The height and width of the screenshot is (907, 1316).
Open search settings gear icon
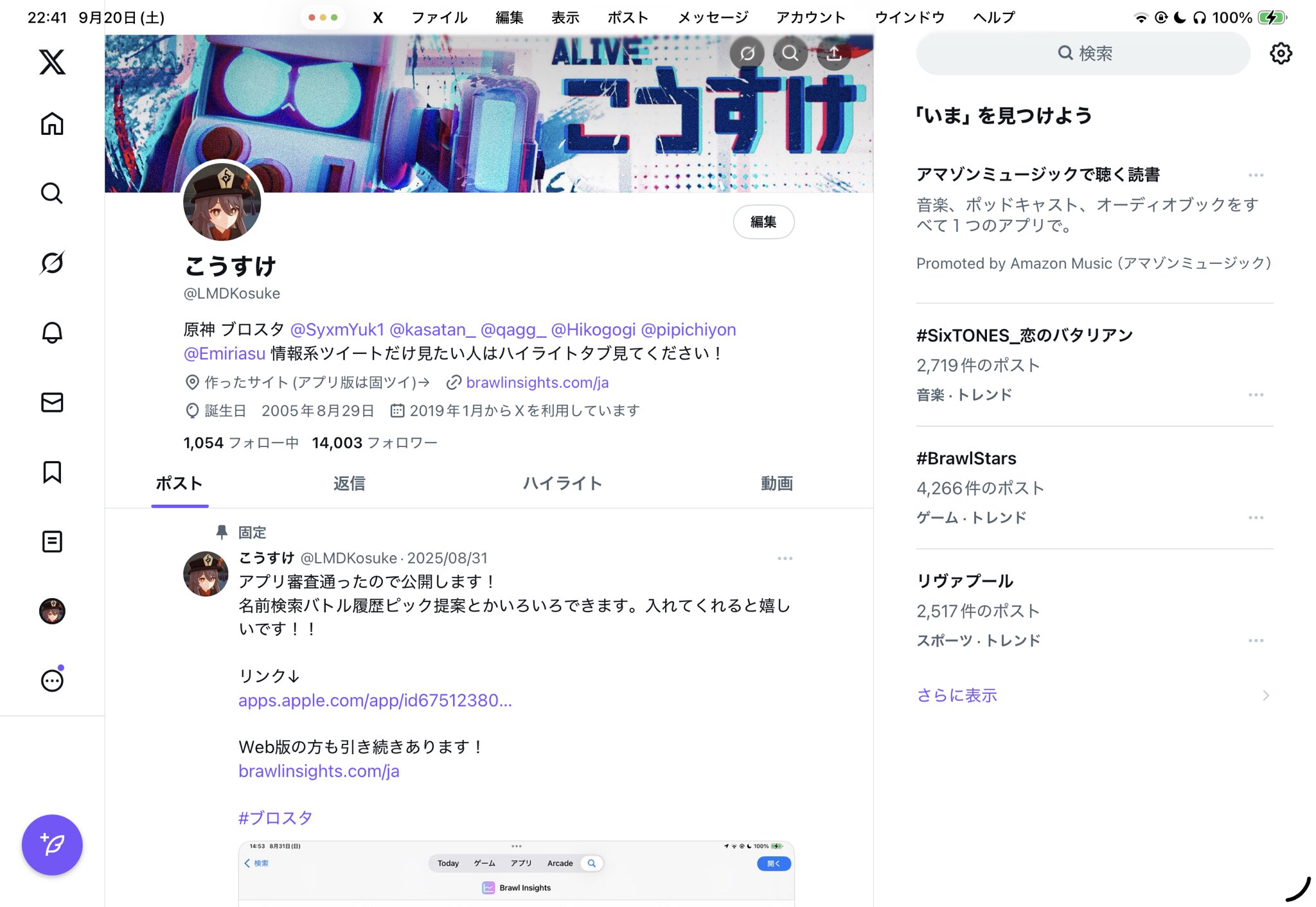(1281, 53)
